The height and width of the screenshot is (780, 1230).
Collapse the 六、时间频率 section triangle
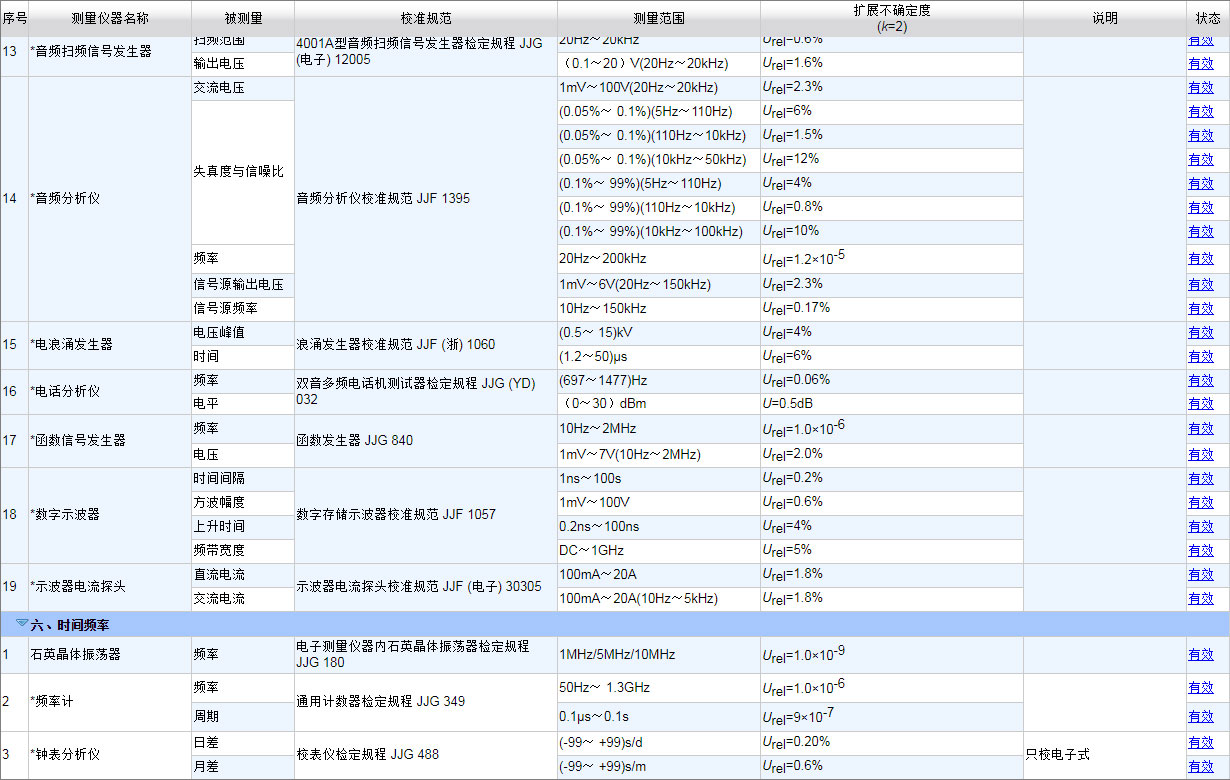[x=22, y=623]
